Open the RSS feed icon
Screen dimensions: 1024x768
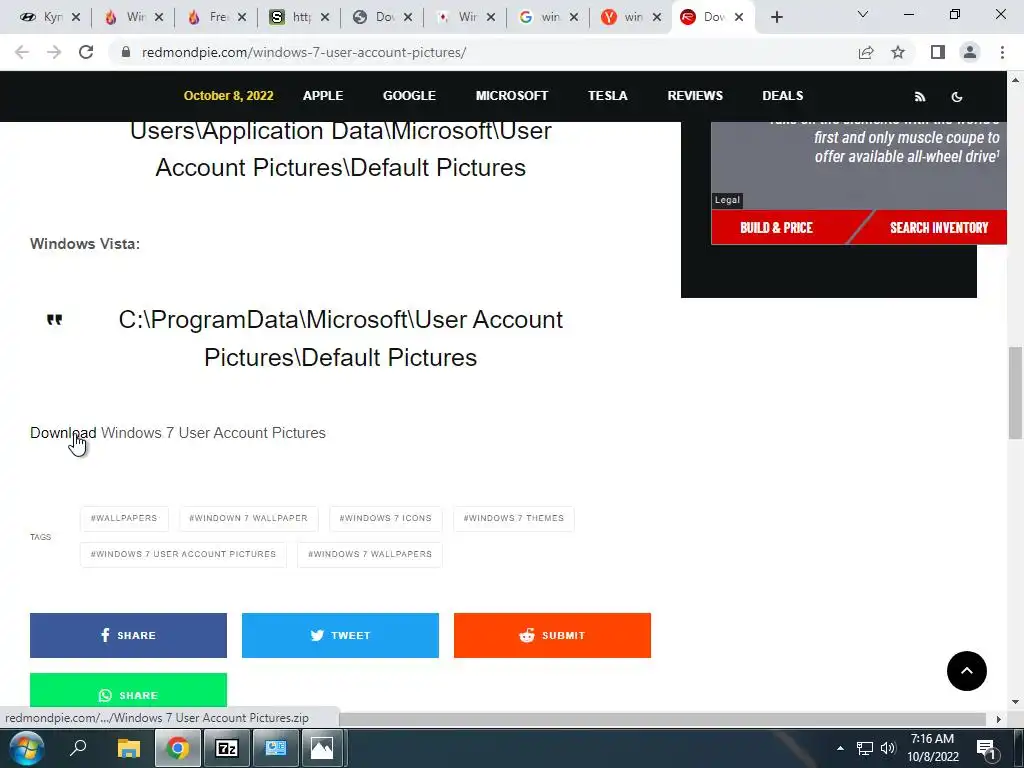pyautogui.click(x=920, y=97)
